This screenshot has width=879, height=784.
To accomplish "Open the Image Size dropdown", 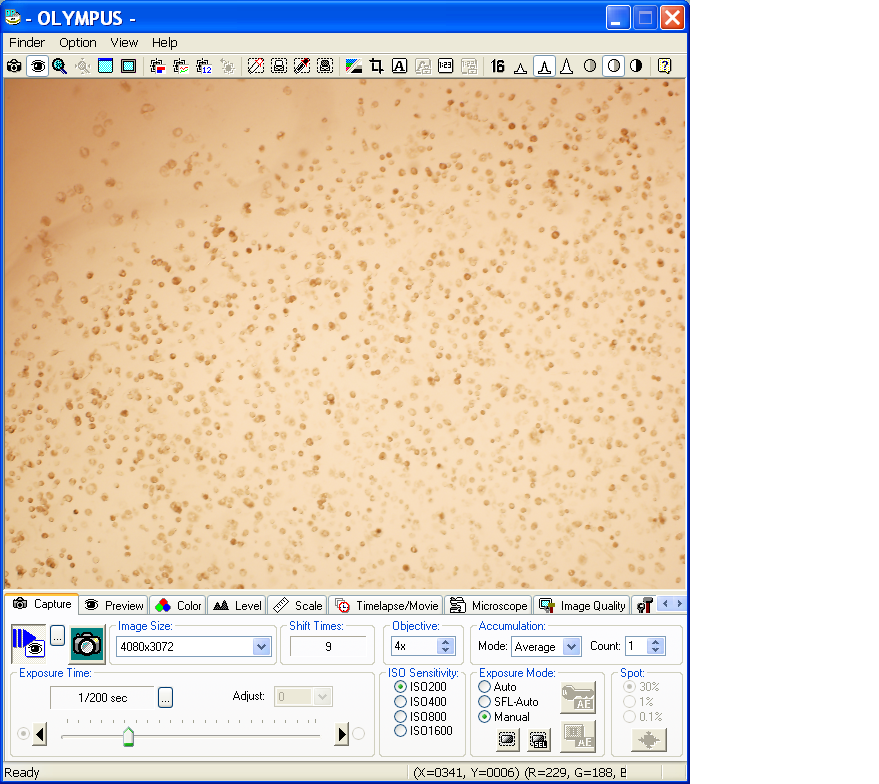I will [262, 647].
